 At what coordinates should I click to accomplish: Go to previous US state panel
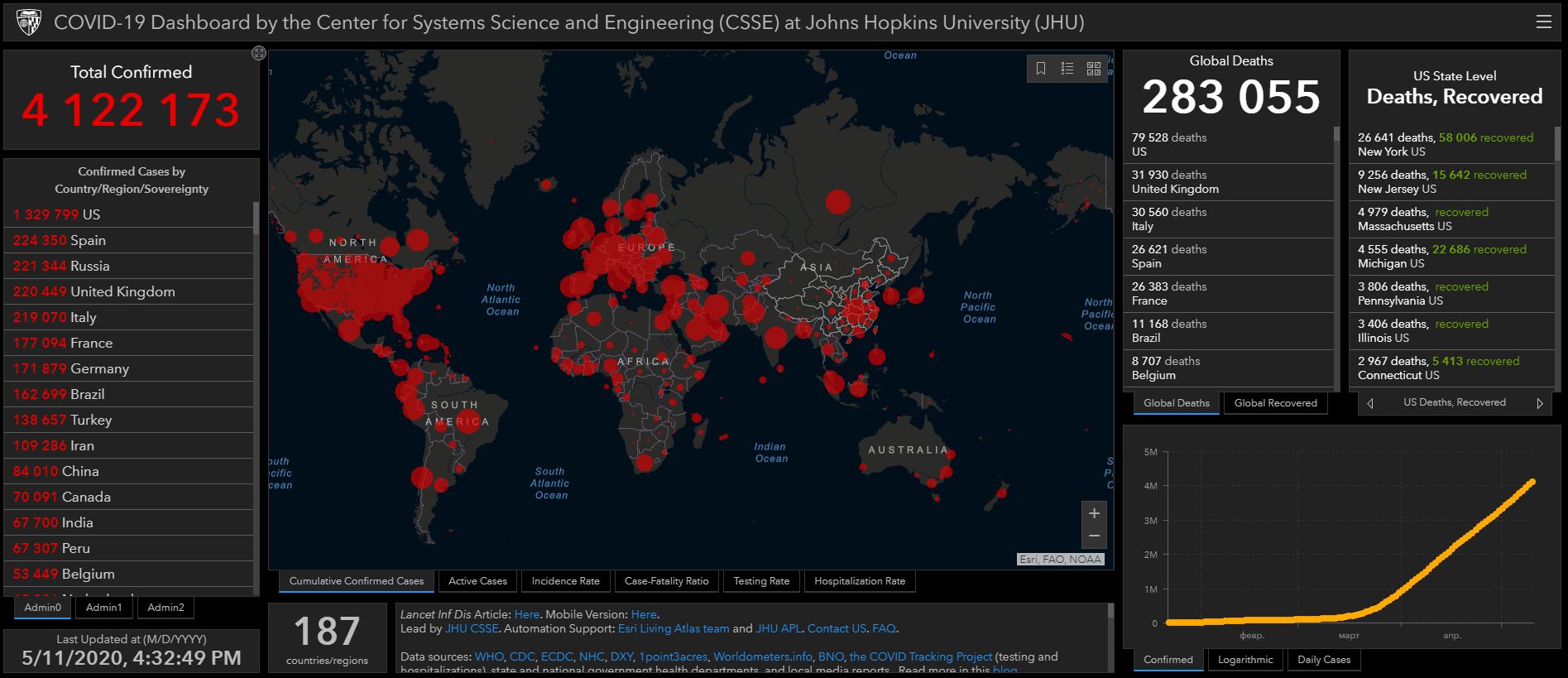pyautogui.click(x=1370, y=403)
